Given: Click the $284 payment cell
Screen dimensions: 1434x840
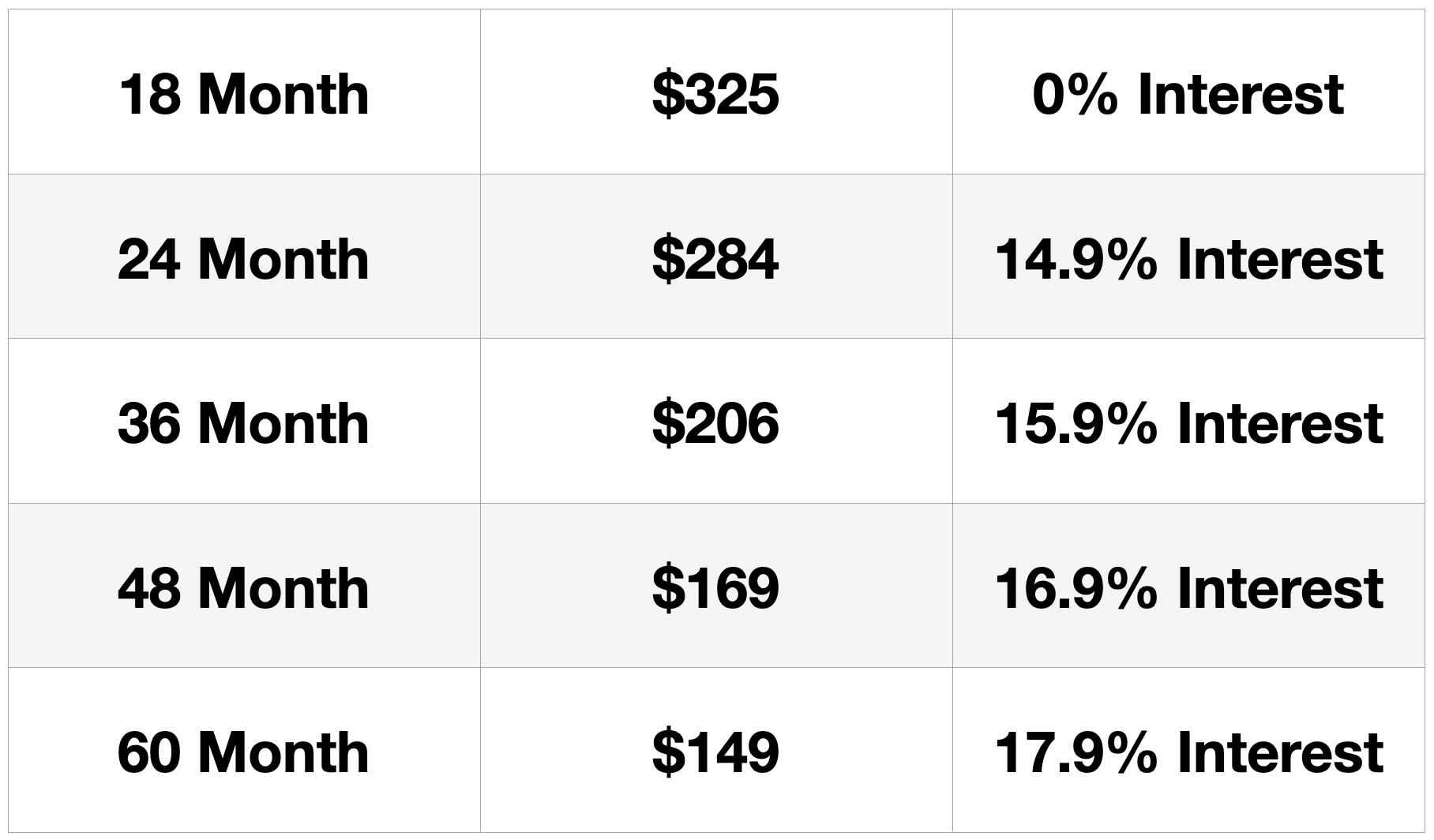Looking at the screenshot, I should (x=715, y=258).
